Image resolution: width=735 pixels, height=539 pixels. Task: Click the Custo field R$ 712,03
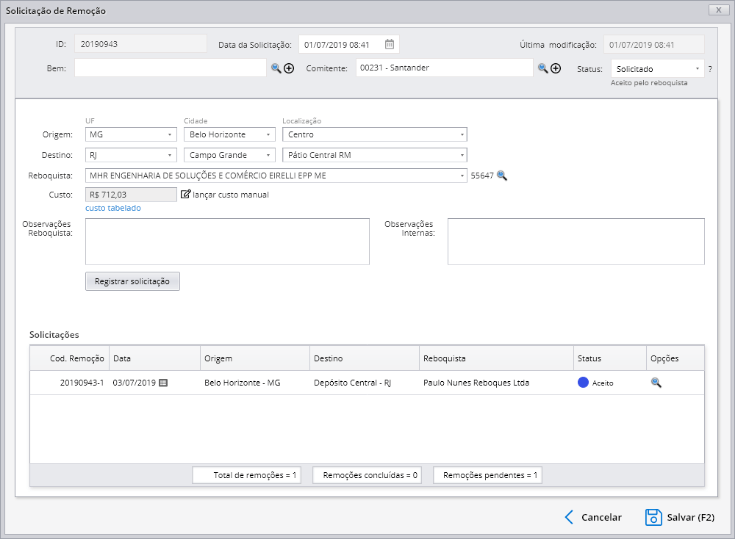click(131, 195)
